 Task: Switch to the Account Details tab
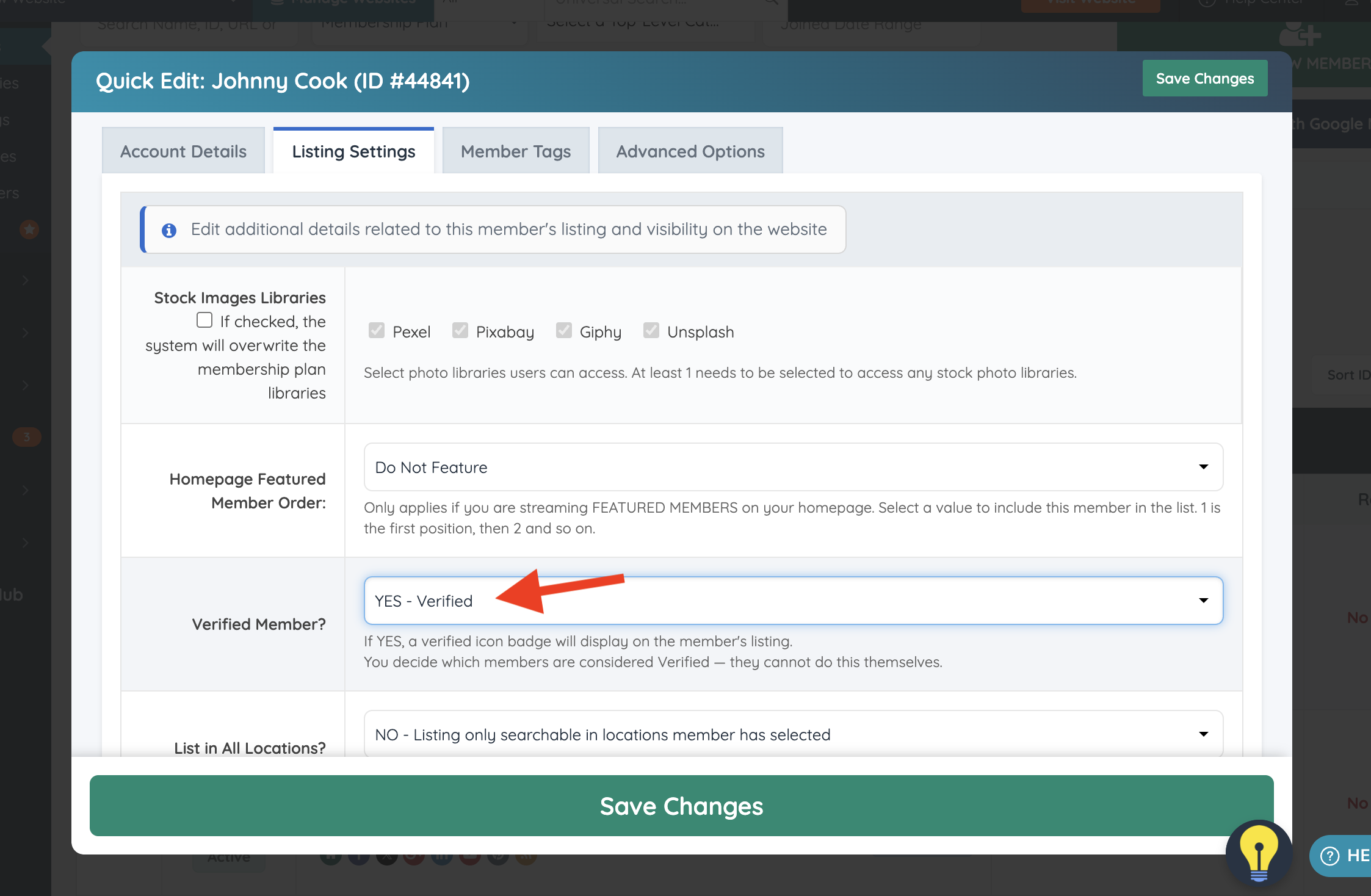(183, 151)
